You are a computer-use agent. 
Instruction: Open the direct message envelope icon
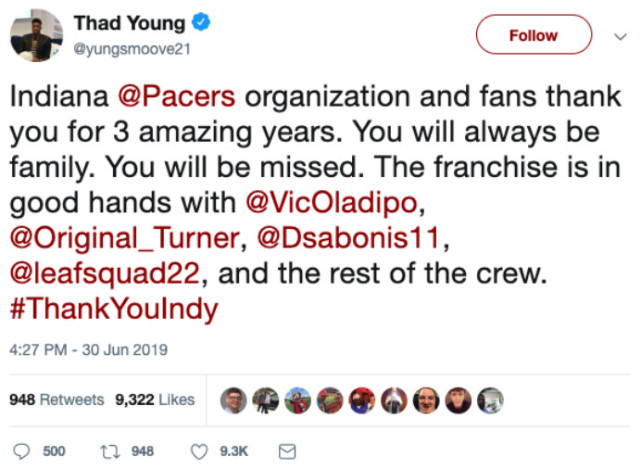[x=285, y=451]
